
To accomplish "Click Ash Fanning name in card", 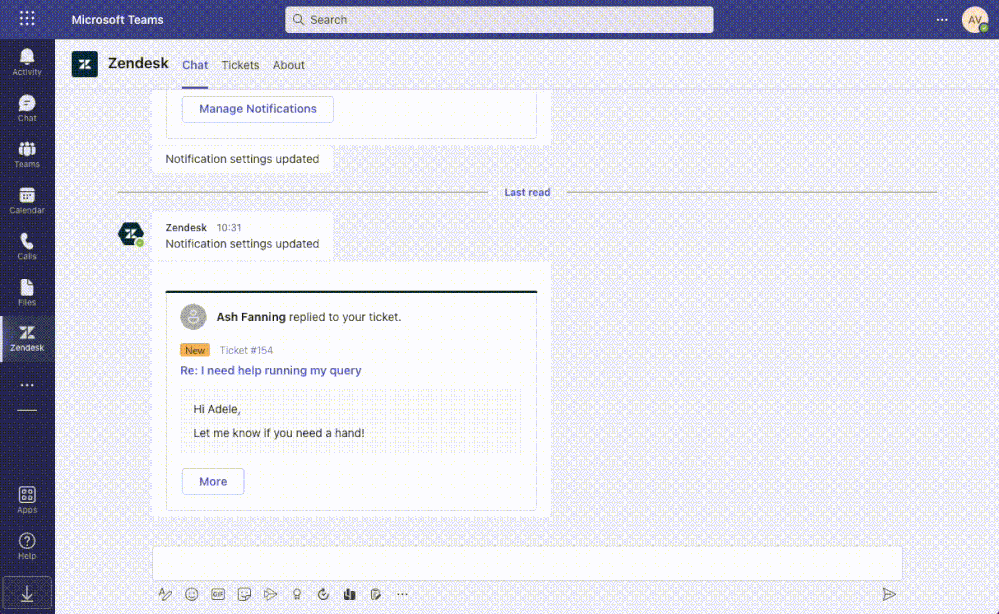I will click(251, 317).
